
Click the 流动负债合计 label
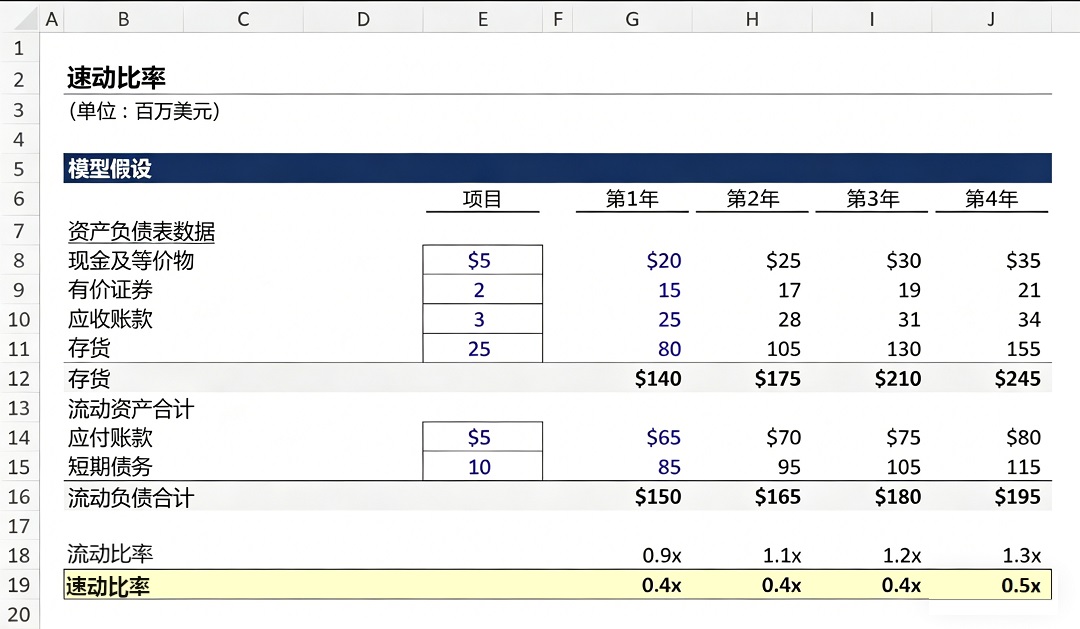(131, 497)
